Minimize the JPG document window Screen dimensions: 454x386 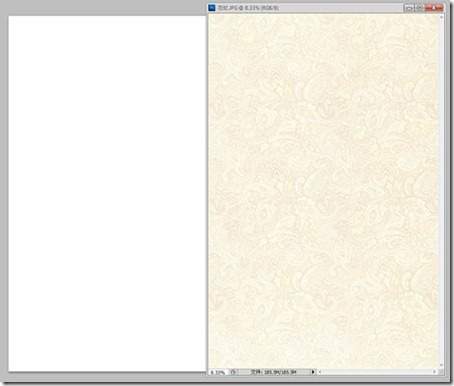point(409,8)
